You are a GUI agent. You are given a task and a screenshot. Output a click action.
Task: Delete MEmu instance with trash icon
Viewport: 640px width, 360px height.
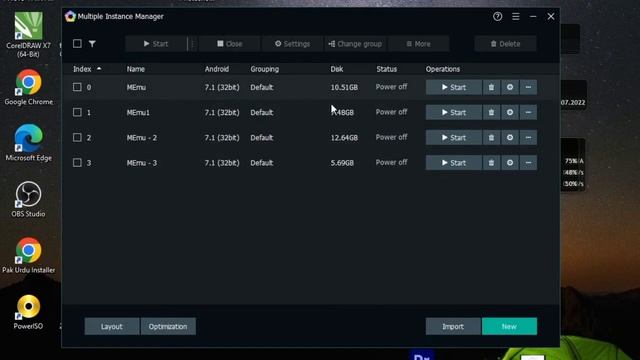click(x=491, y=87)
